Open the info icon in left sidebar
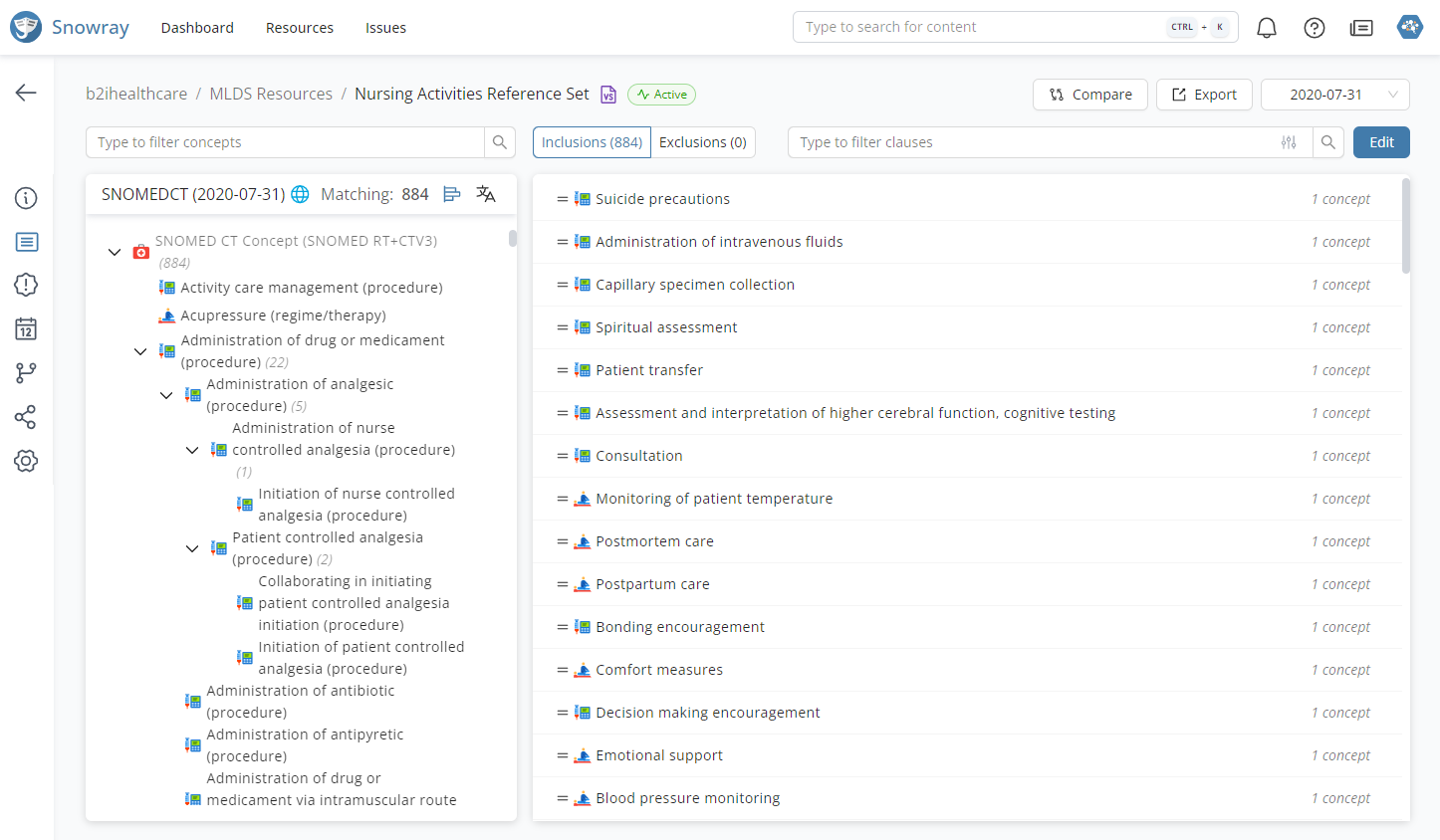 coord(26,198)
